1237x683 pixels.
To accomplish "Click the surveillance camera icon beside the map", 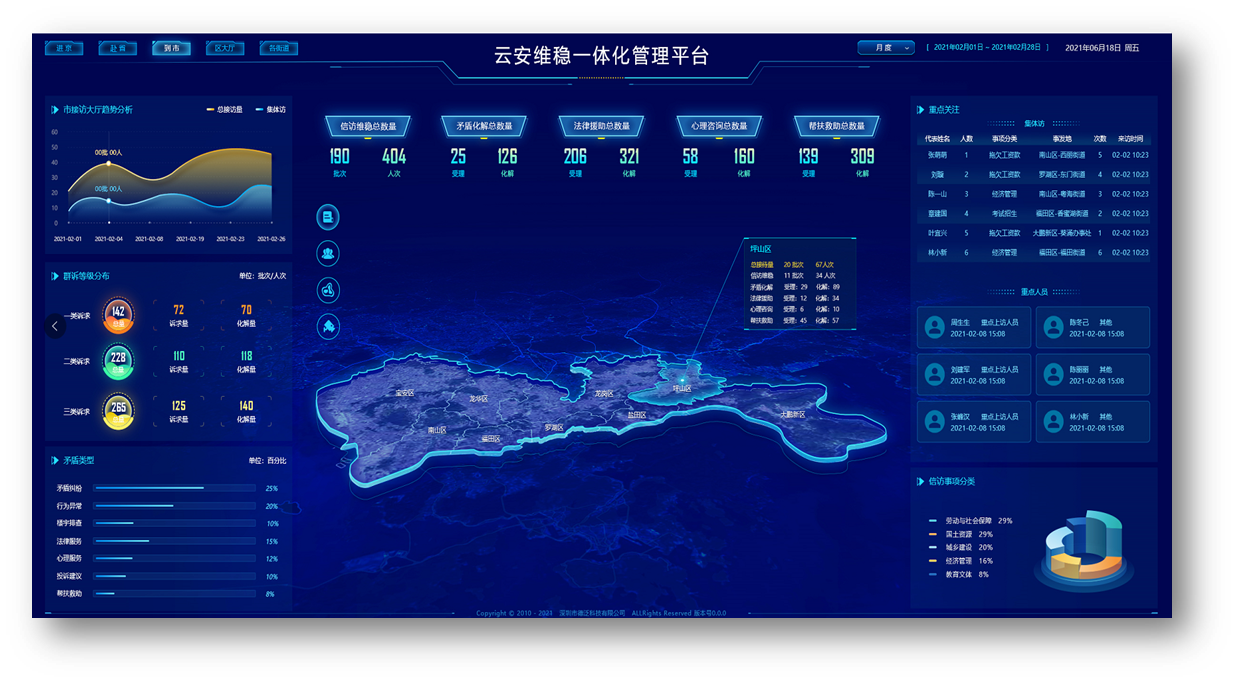I will tap(328, 327).
